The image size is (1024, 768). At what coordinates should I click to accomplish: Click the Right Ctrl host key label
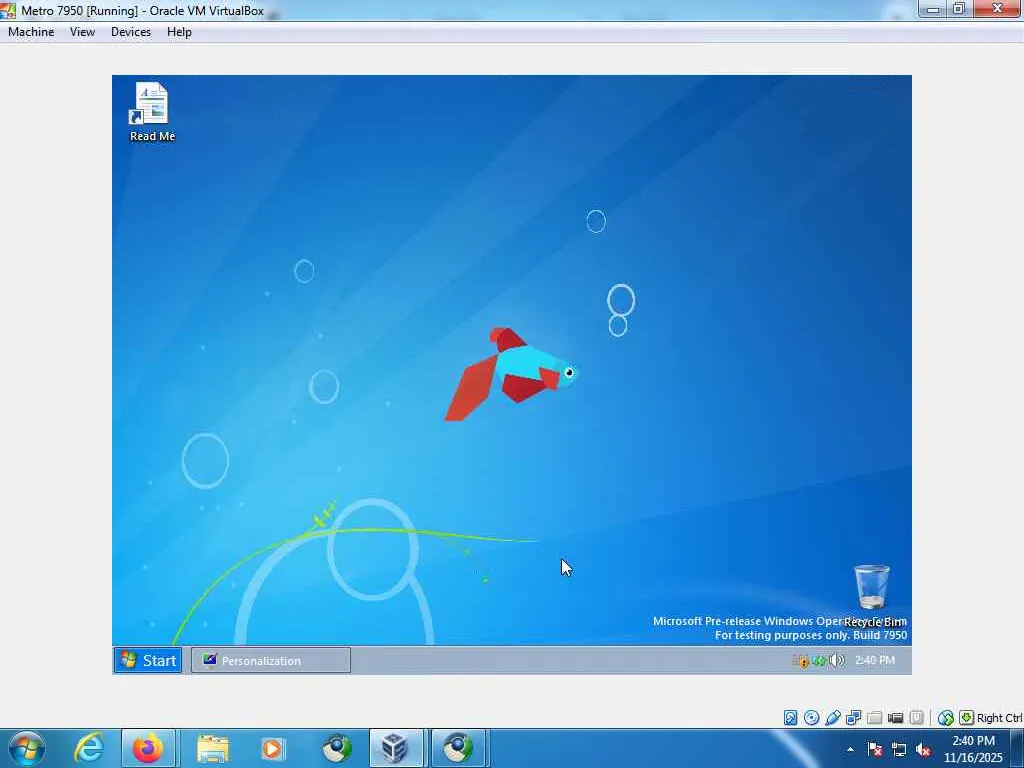pyautogui.click(x=999, y=718)
